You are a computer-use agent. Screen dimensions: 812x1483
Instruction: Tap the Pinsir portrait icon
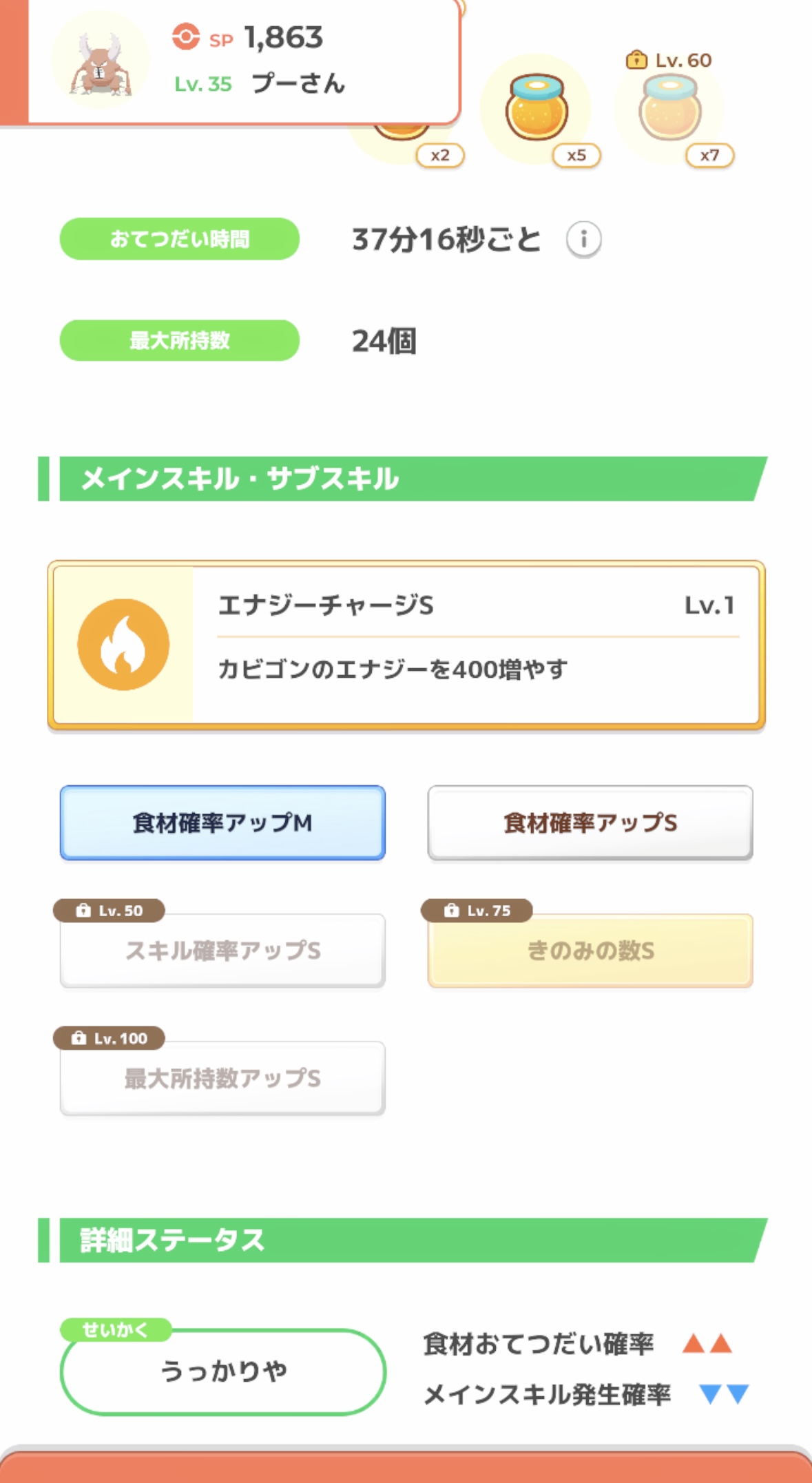pyautogui.click(x=101, y=61)
